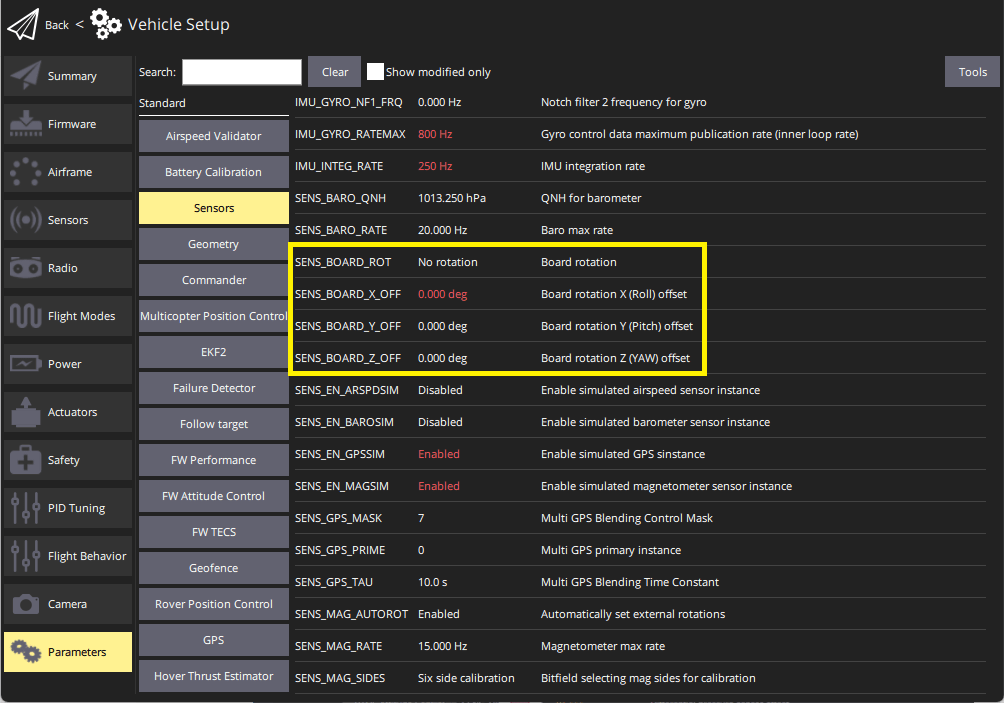Open SENS_EN_GPSSIM Enabled value

tap(439, 454)
